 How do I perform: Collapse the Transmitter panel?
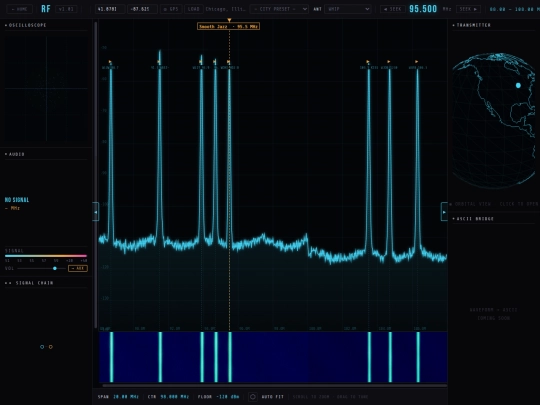click(x=471, y=25)
